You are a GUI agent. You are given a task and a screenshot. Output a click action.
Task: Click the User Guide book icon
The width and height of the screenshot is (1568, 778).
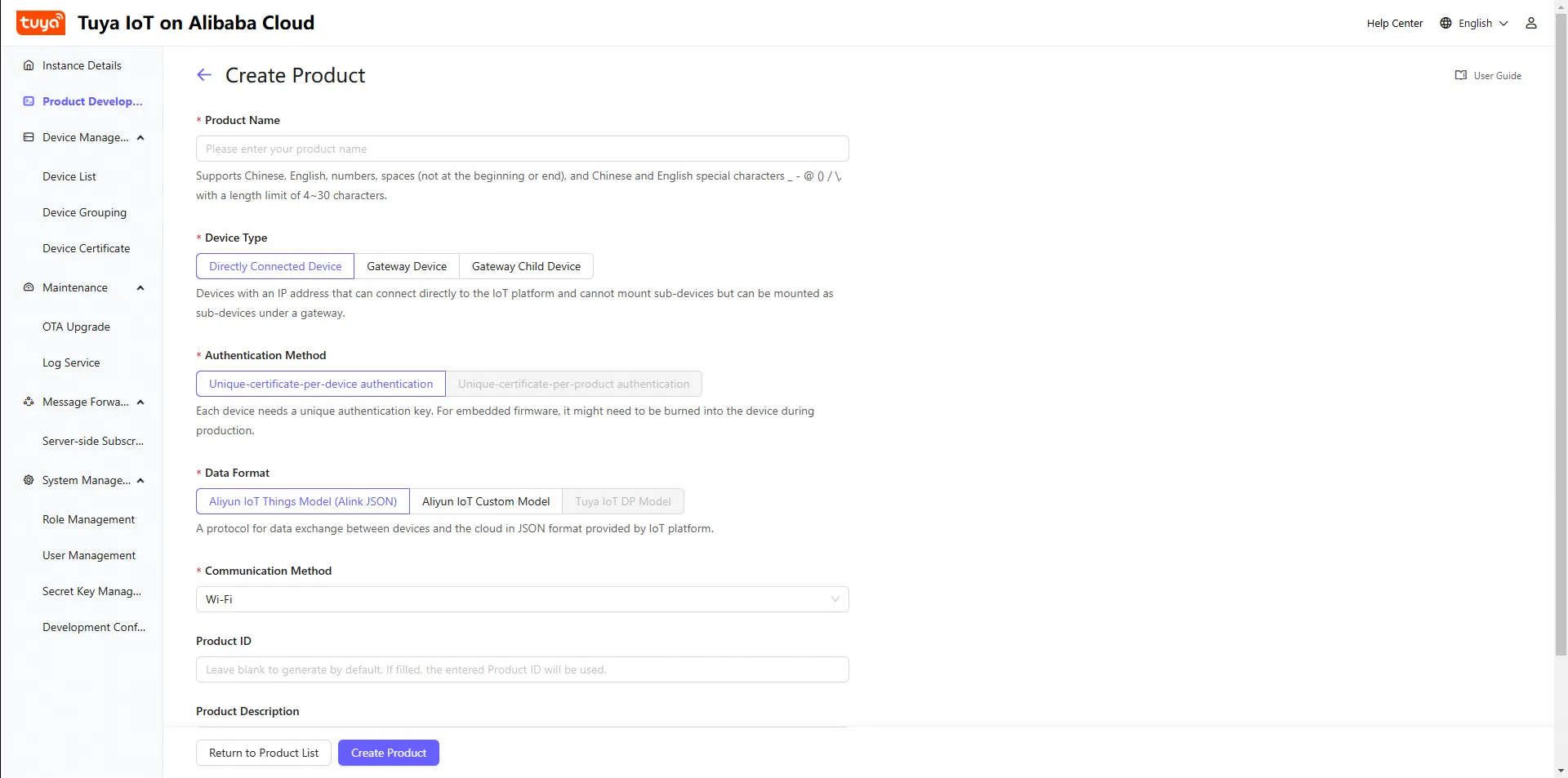pyautogui.click(x=1461, y=75)
